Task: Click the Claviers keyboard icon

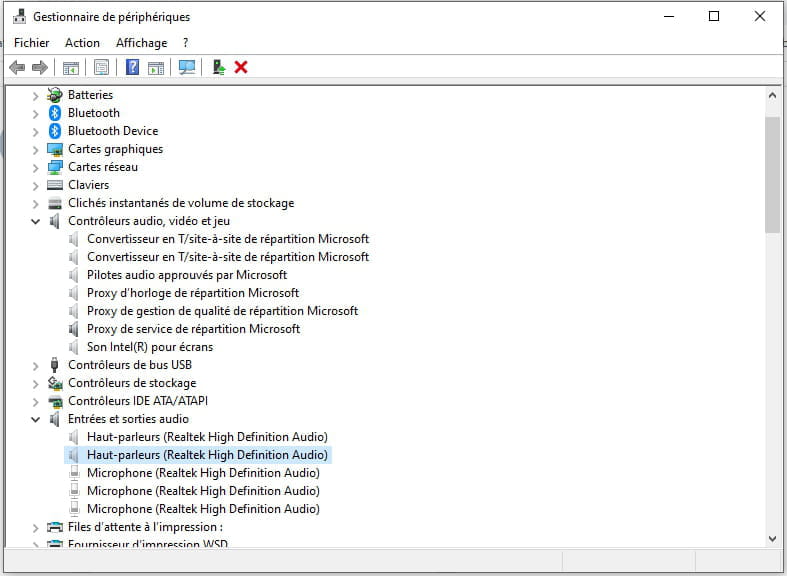Action: point(55,185)
